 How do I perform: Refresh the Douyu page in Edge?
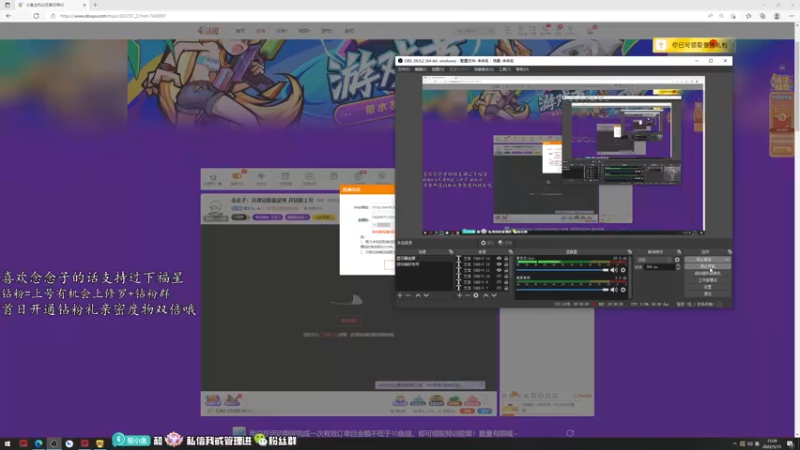click(36, 16)
